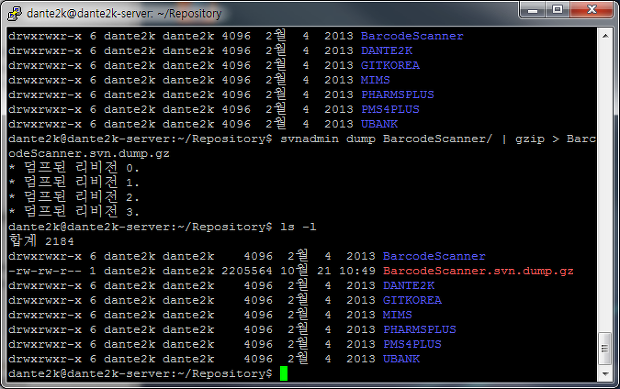Click the green terminal cursor block
Screen dimensions: 620x389
tap(284, 374)
